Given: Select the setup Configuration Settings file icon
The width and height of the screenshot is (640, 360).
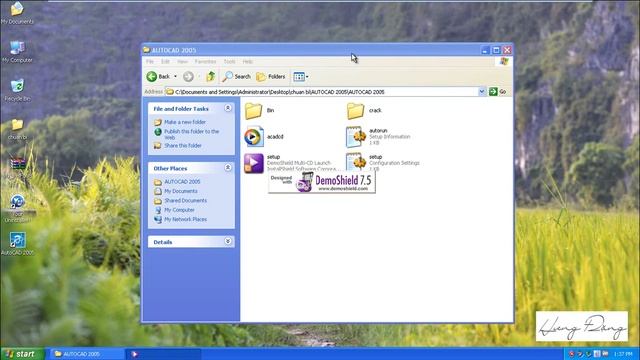Looking at the screenshot, I should click(356, 162).
